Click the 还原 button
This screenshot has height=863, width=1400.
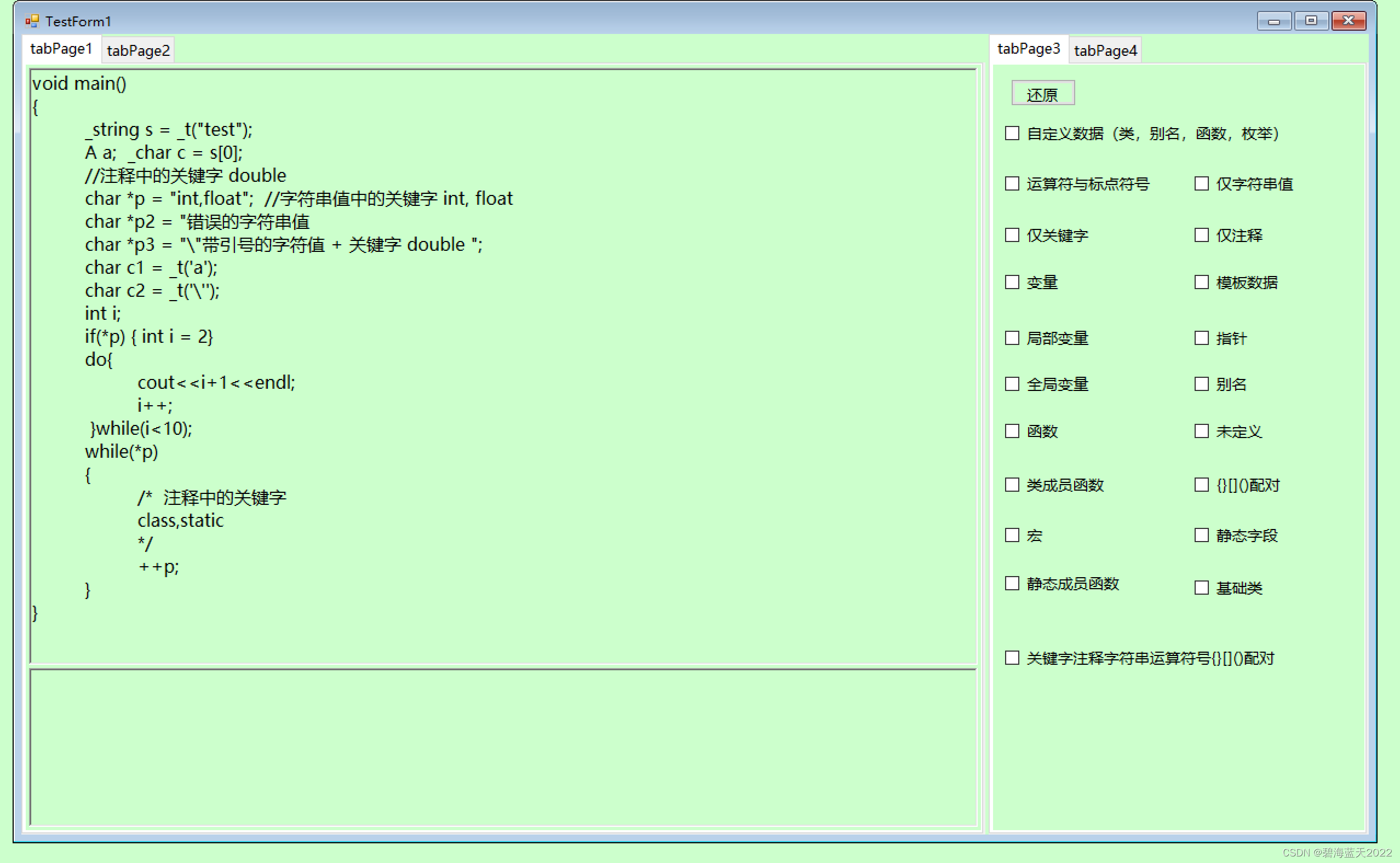(1043, 93)
